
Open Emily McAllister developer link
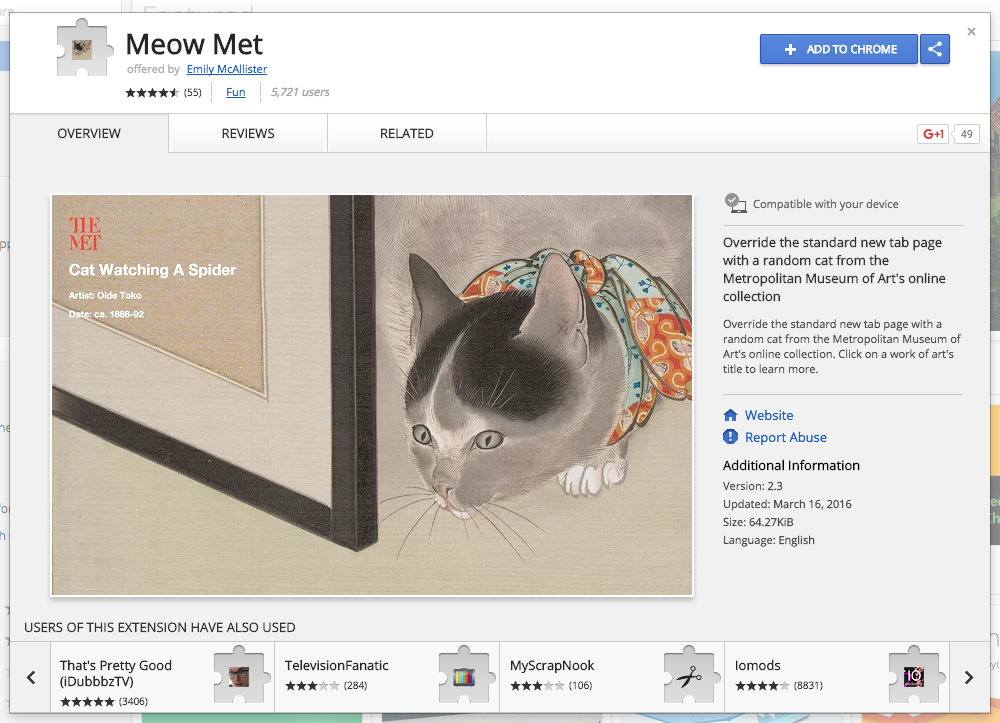(x=227, y=69)
